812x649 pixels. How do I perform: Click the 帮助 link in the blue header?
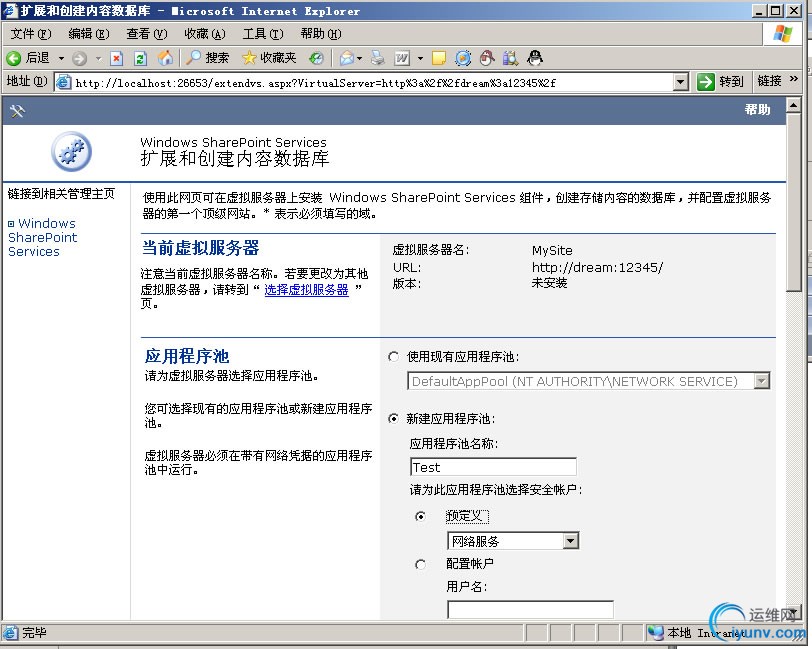[757, 110]
